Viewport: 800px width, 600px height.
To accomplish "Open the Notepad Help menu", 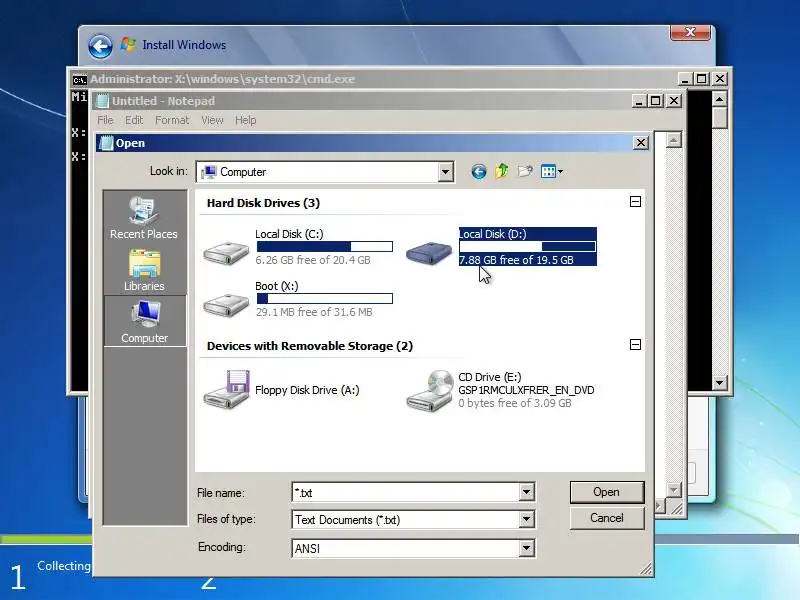I will point(245,120).
